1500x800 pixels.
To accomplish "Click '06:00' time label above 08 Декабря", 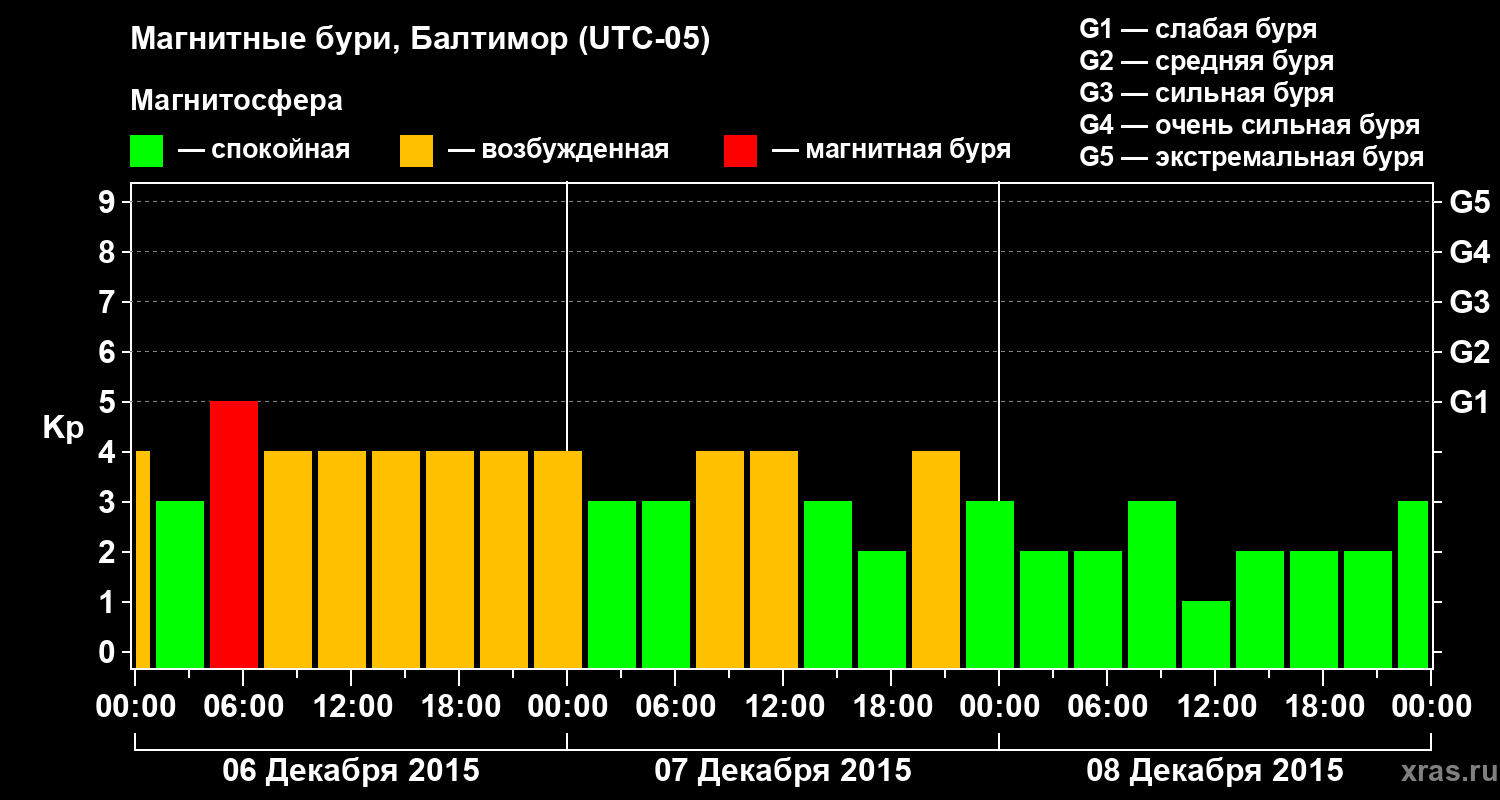I will [x=1107, y=706].
